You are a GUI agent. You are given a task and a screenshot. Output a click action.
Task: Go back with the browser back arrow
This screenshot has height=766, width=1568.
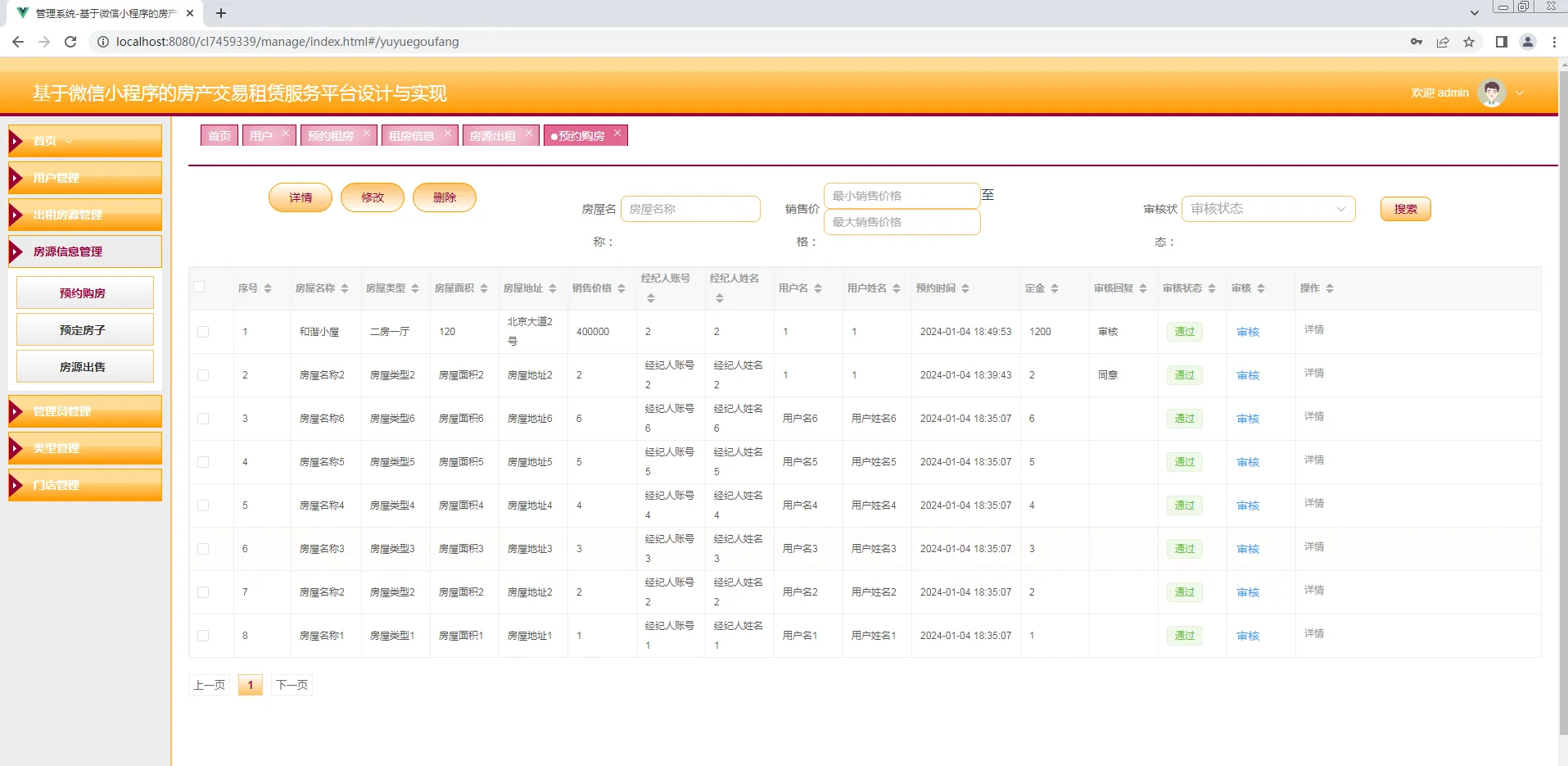pyautogui.click(x=18, y=42)
